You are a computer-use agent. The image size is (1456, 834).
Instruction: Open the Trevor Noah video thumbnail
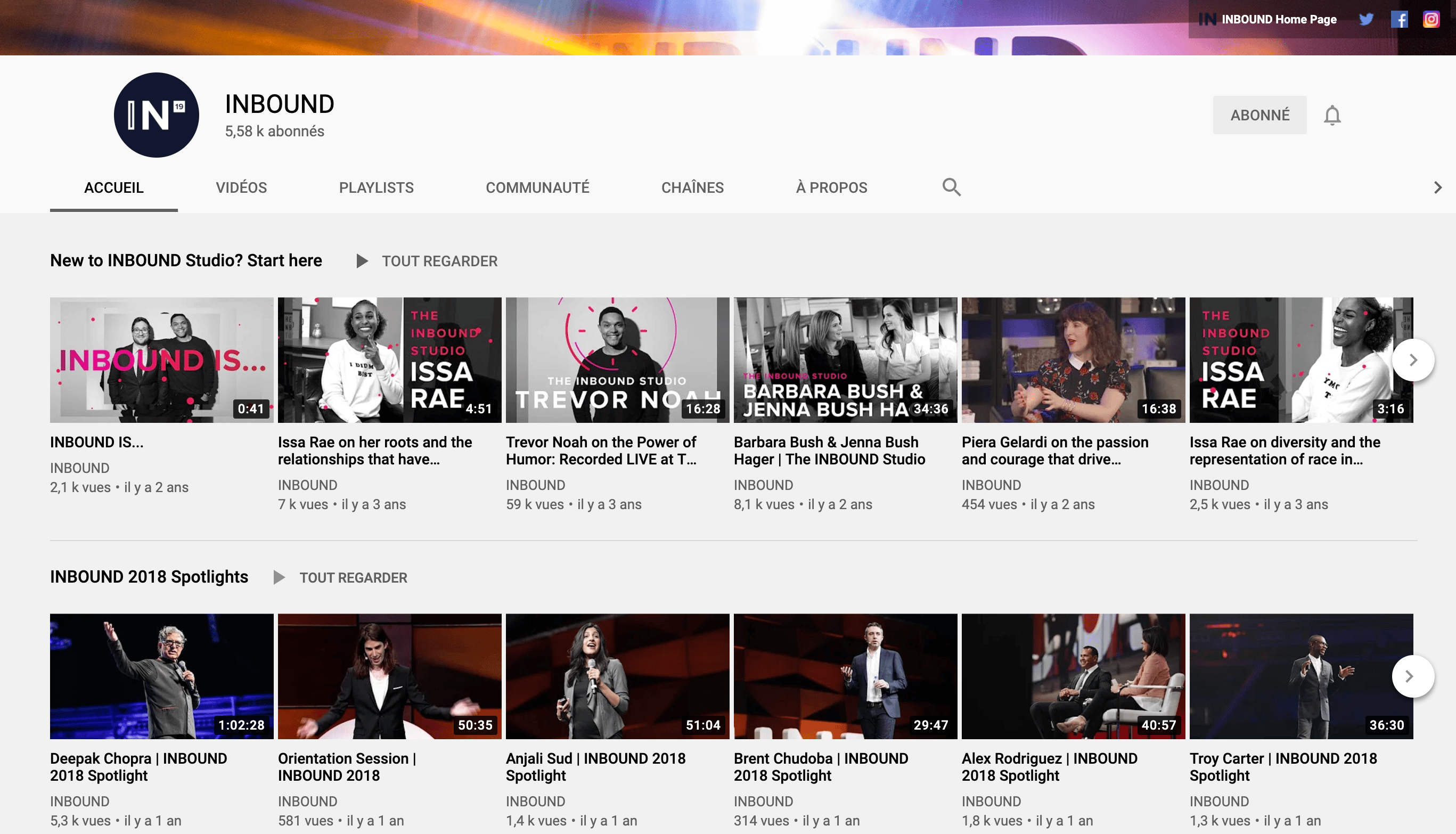[x=617, y=361]
